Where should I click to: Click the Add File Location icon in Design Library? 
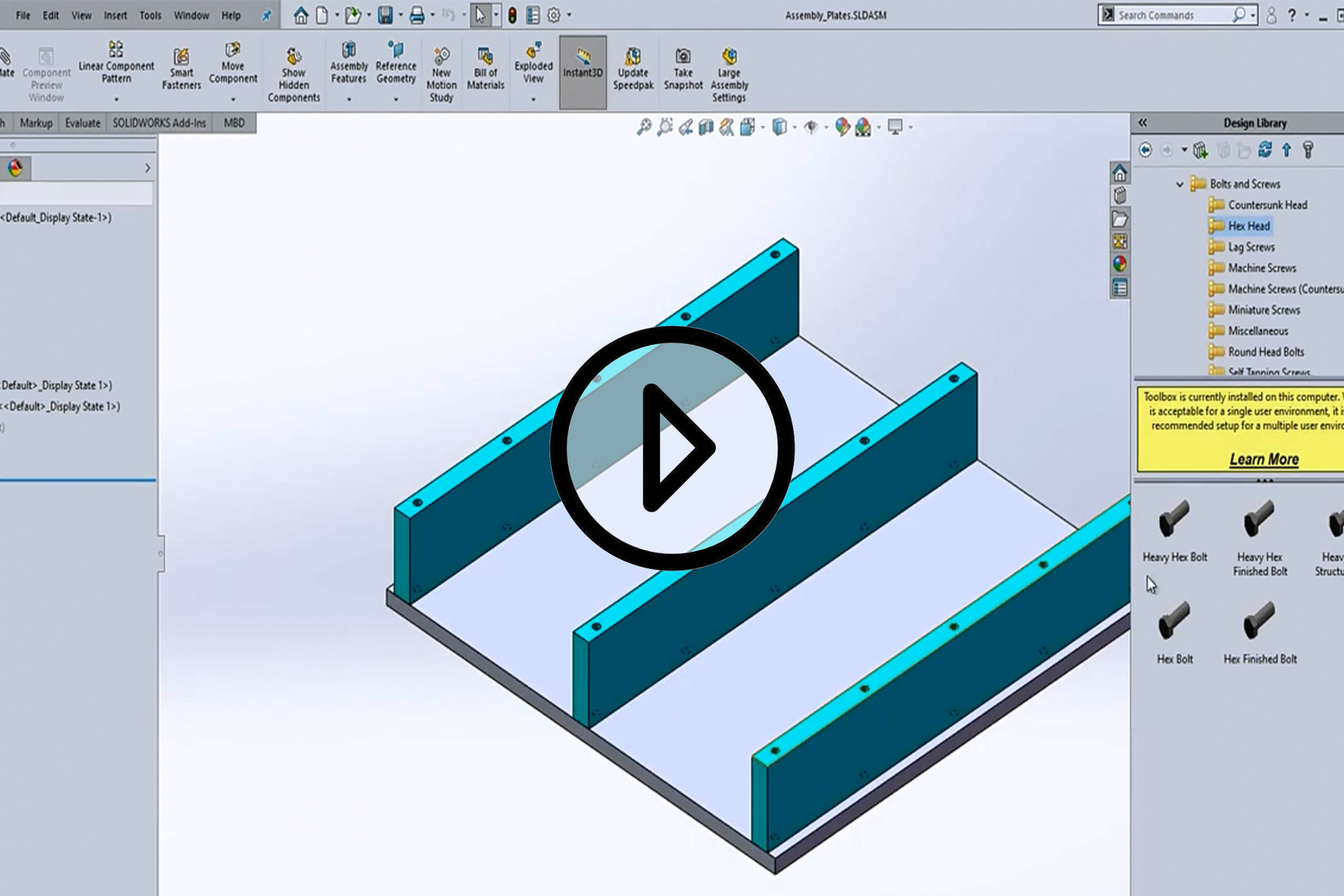point(1200,150)
